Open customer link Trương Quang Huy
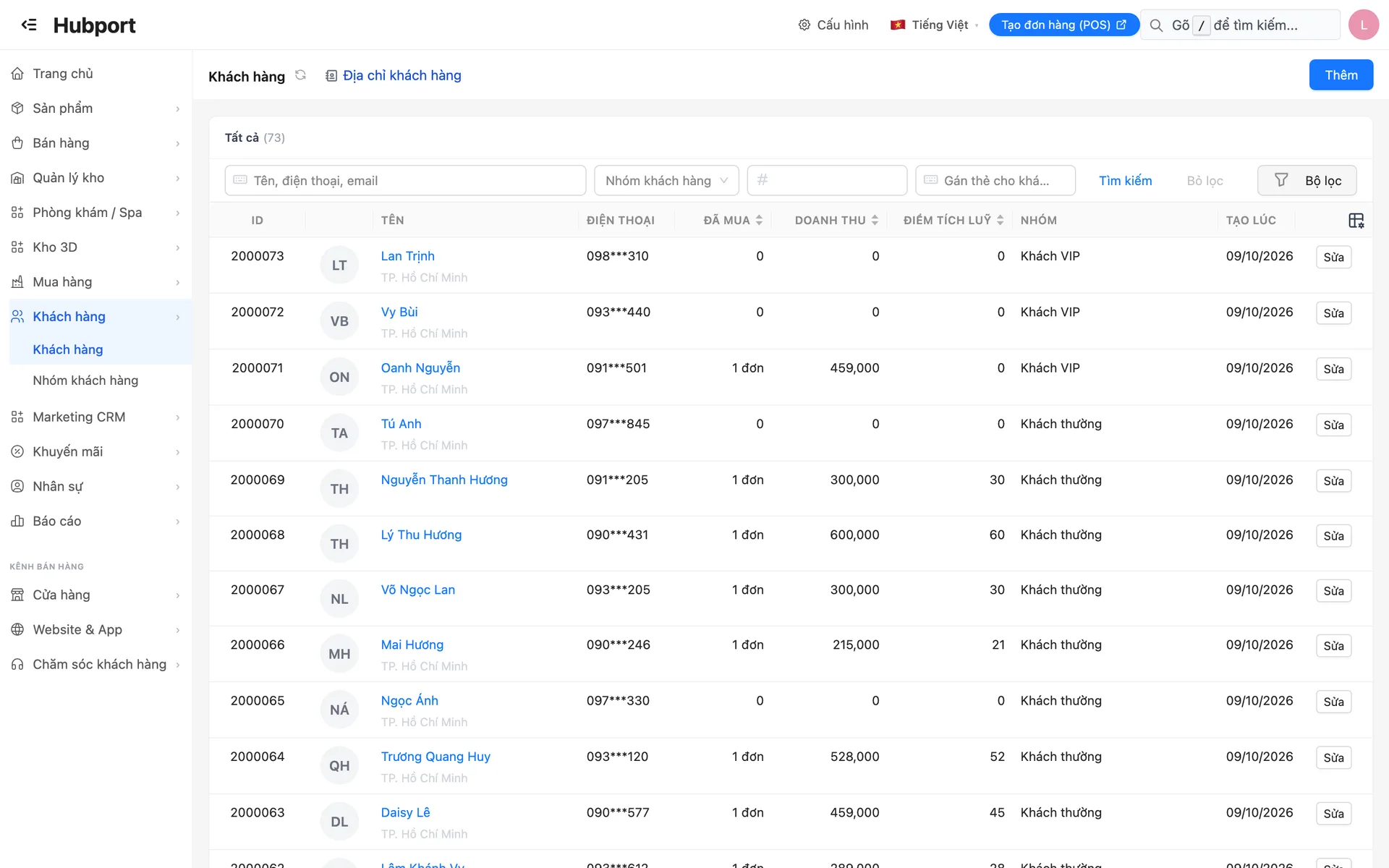This screenshot has height=868, width=1389. pos(436,757)
